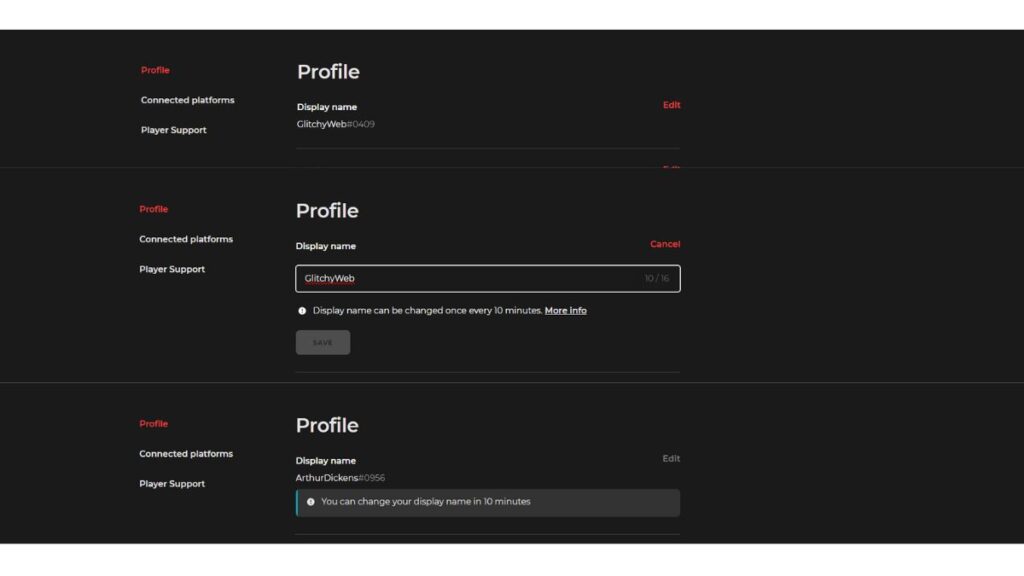
Task: Click the info icon in the 'You can change your display name' notice
Action: coord(311,502)
